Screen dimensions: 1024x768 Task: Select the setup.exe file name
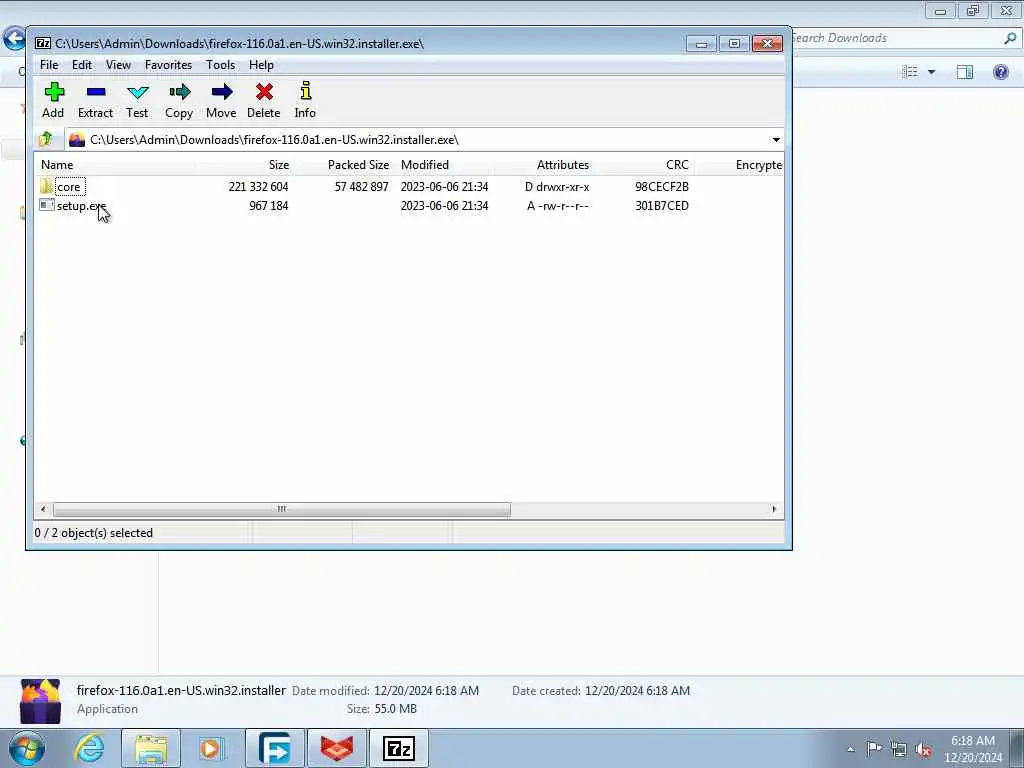pyautogui.click(x=81, y=206)
